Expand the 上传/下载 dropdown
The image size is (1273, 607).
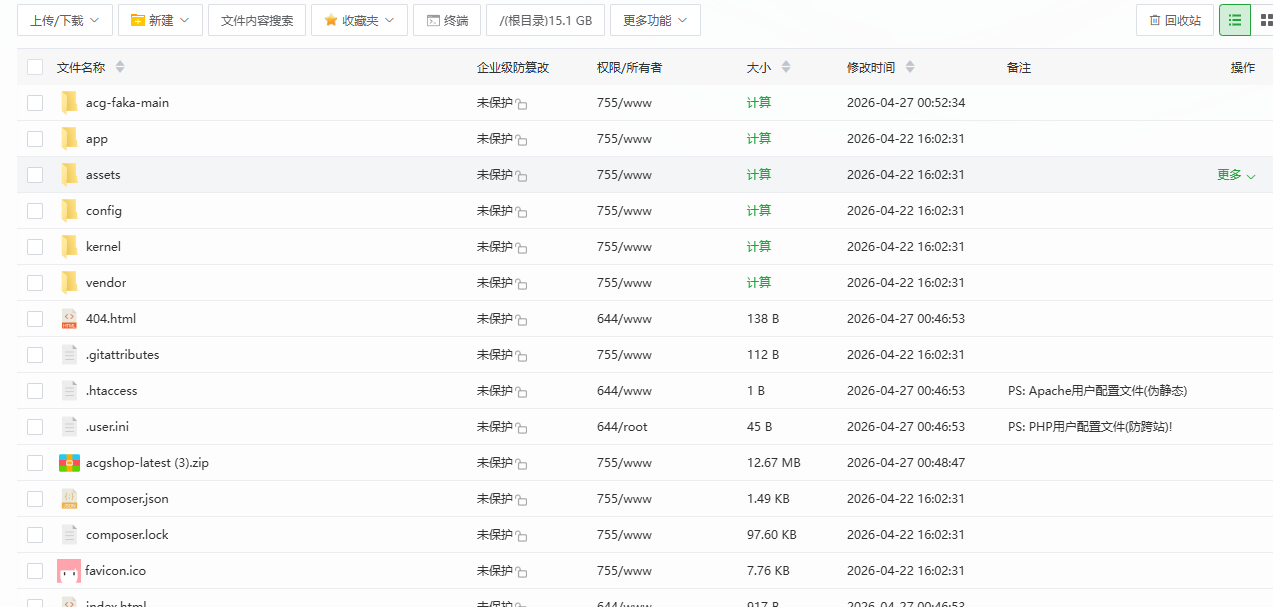click(65, 20)
